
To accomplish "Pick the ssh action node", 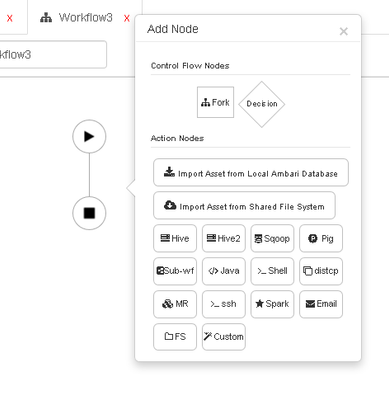I will pyautogui.click(x=224, y=304).
